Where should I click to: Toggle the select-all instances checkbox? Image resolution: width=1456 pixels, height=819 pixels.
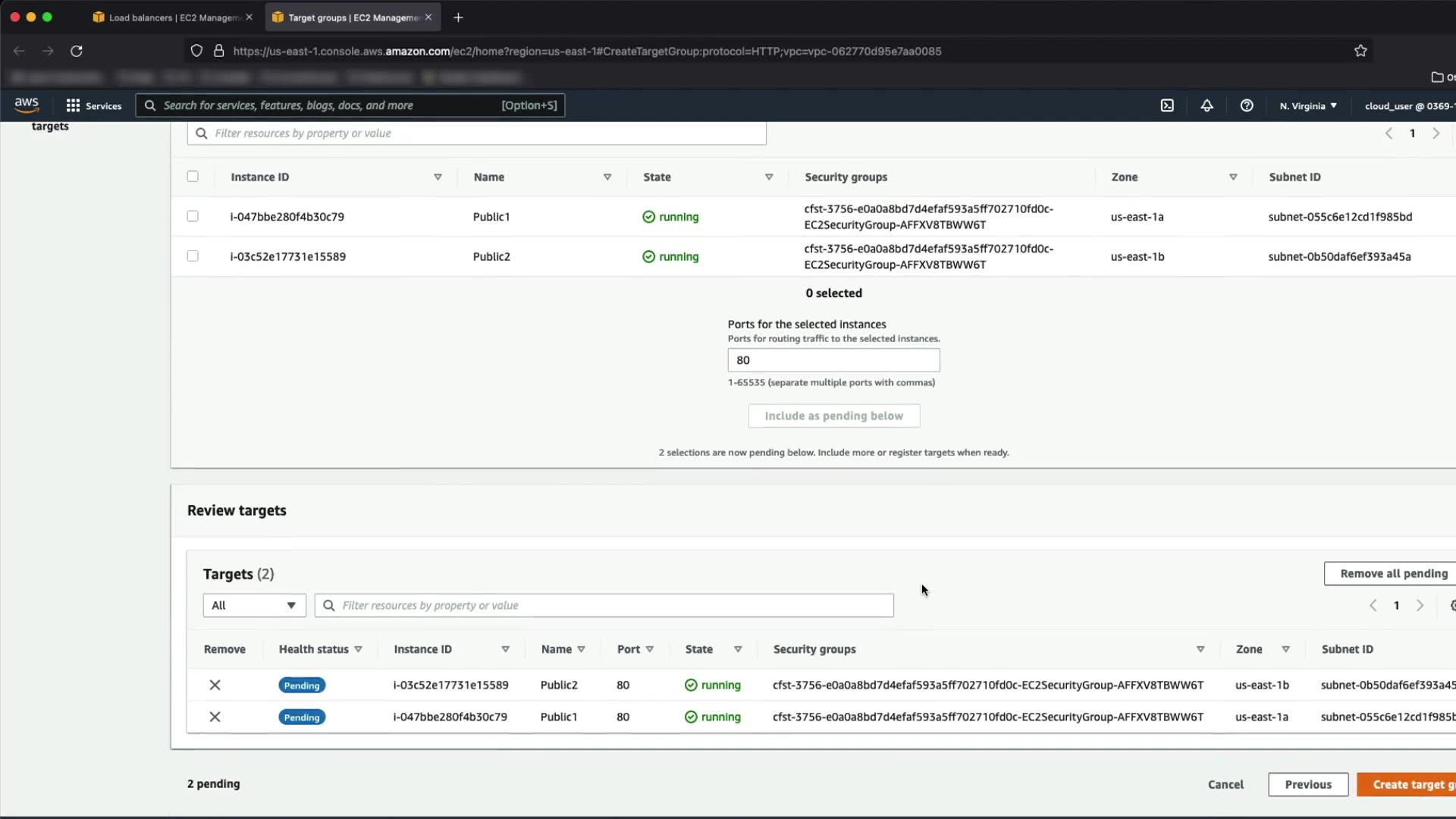[193, 177]
